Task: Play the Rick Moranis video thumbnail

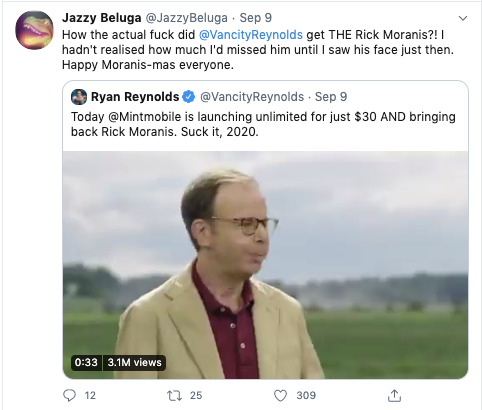Action: click(x=265, y=265)
